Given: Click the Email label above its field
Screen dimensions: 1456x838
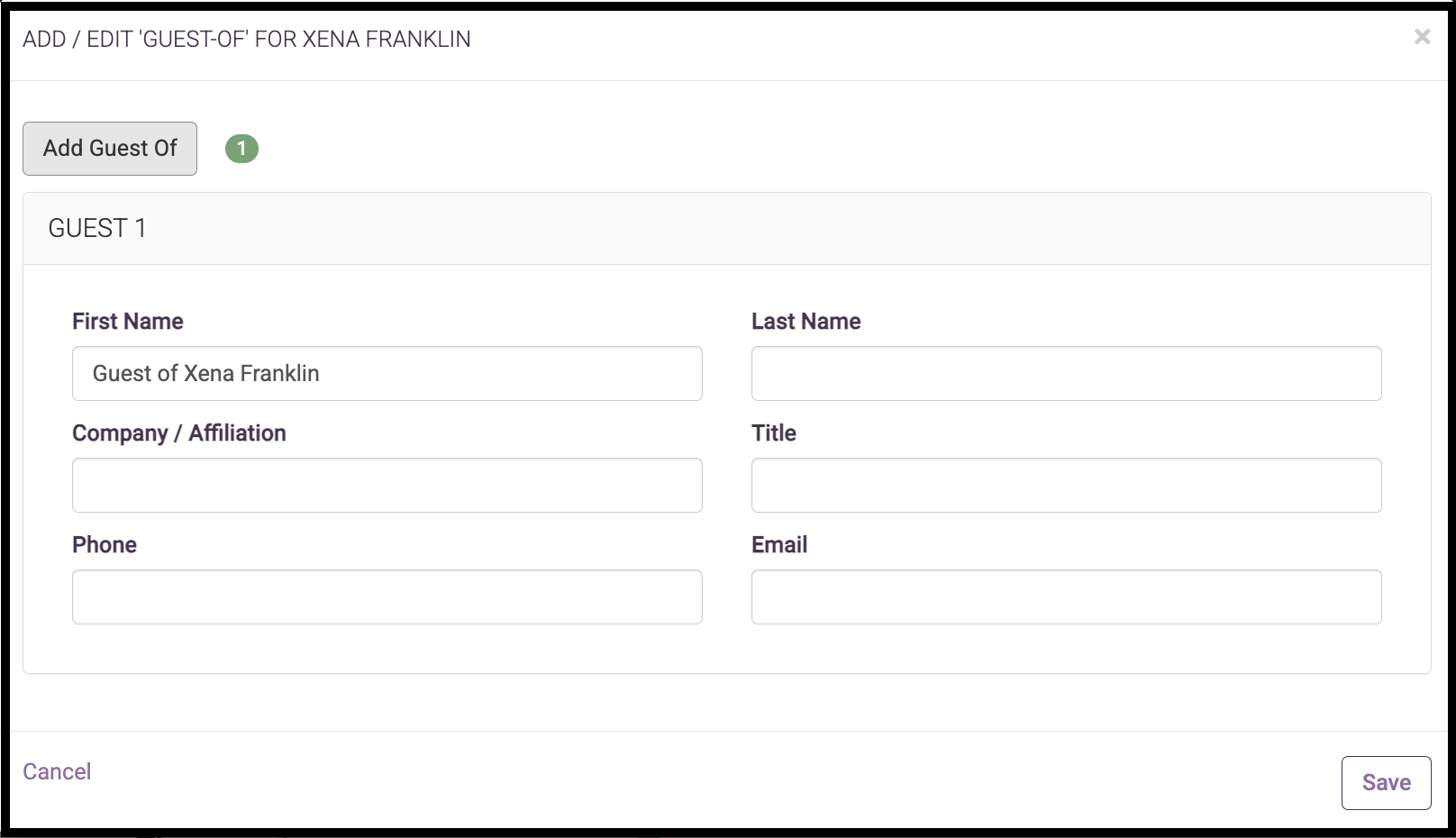Looking at the screenshot, I should pos(779,544).
